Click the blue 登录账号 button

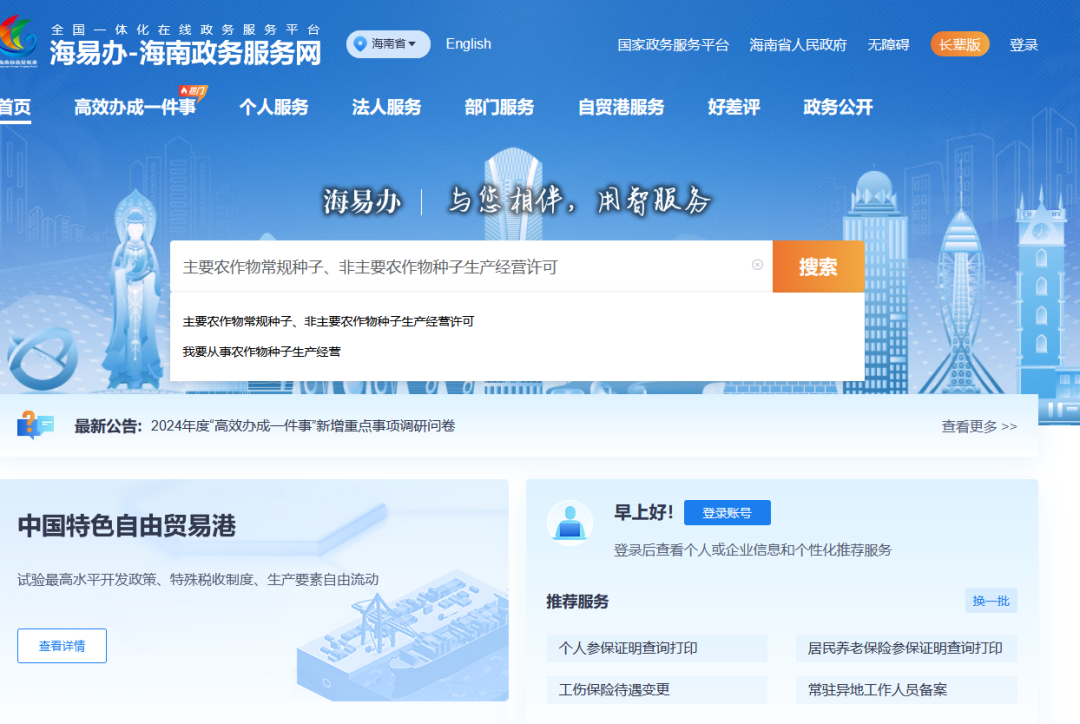[727, 513]
